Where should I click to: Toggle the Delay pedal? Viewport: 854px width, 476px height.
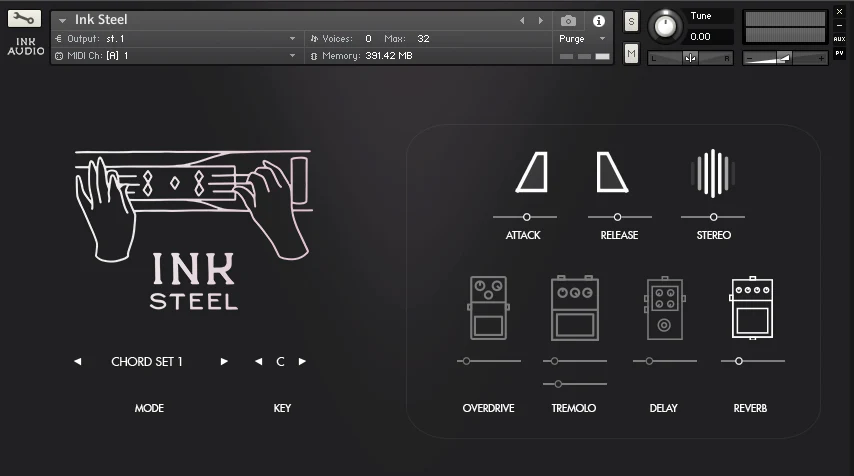tap(664, 308)
